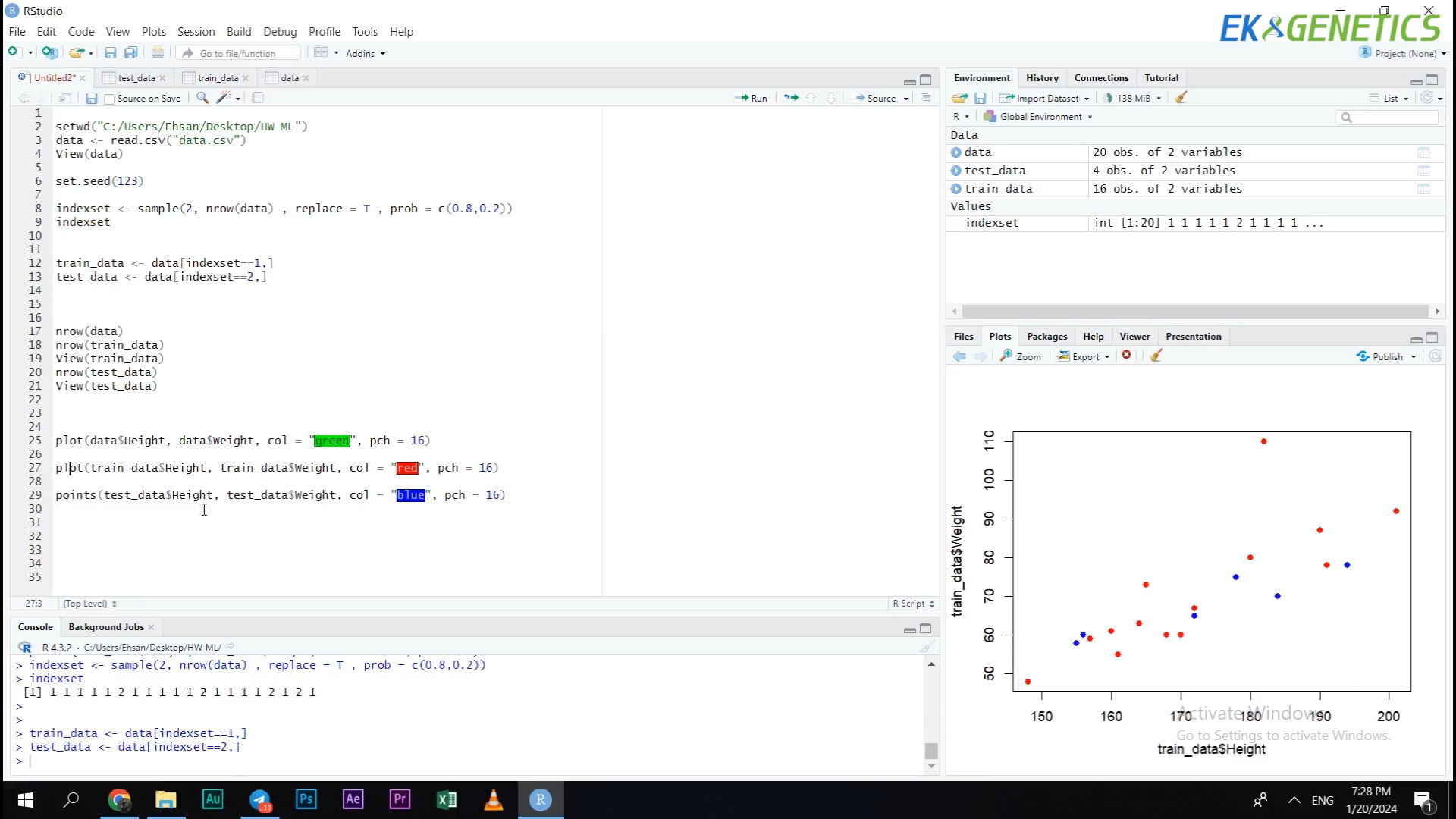Switch to the Packages tab
1456x819 pixels.
pos(1046,336)
